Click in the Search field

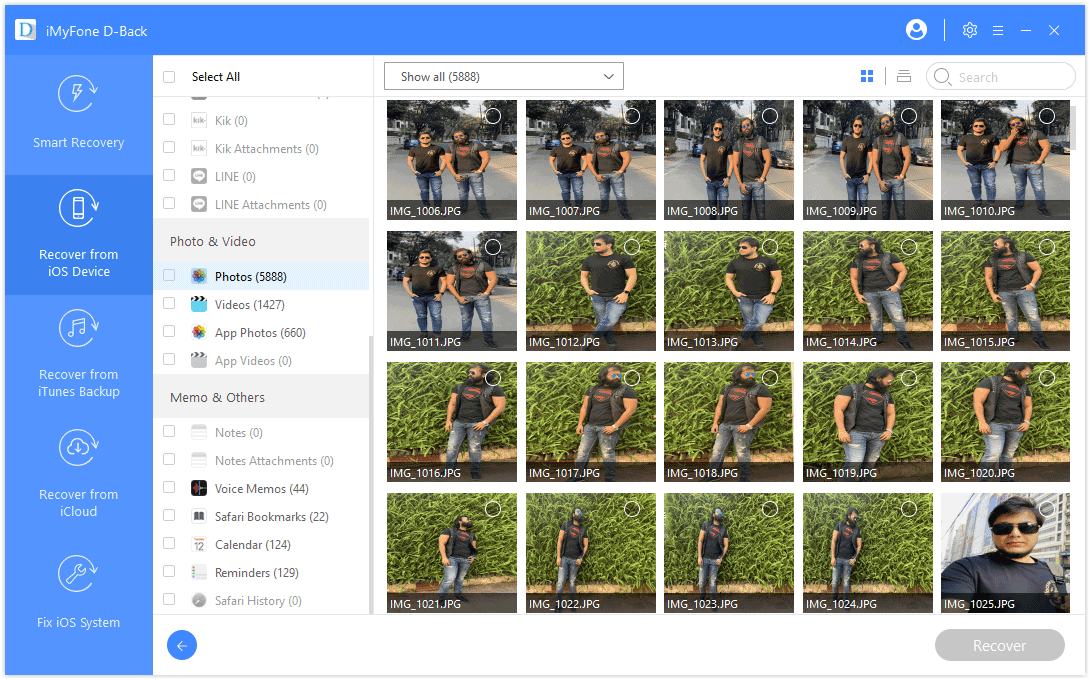[1010, 77]
